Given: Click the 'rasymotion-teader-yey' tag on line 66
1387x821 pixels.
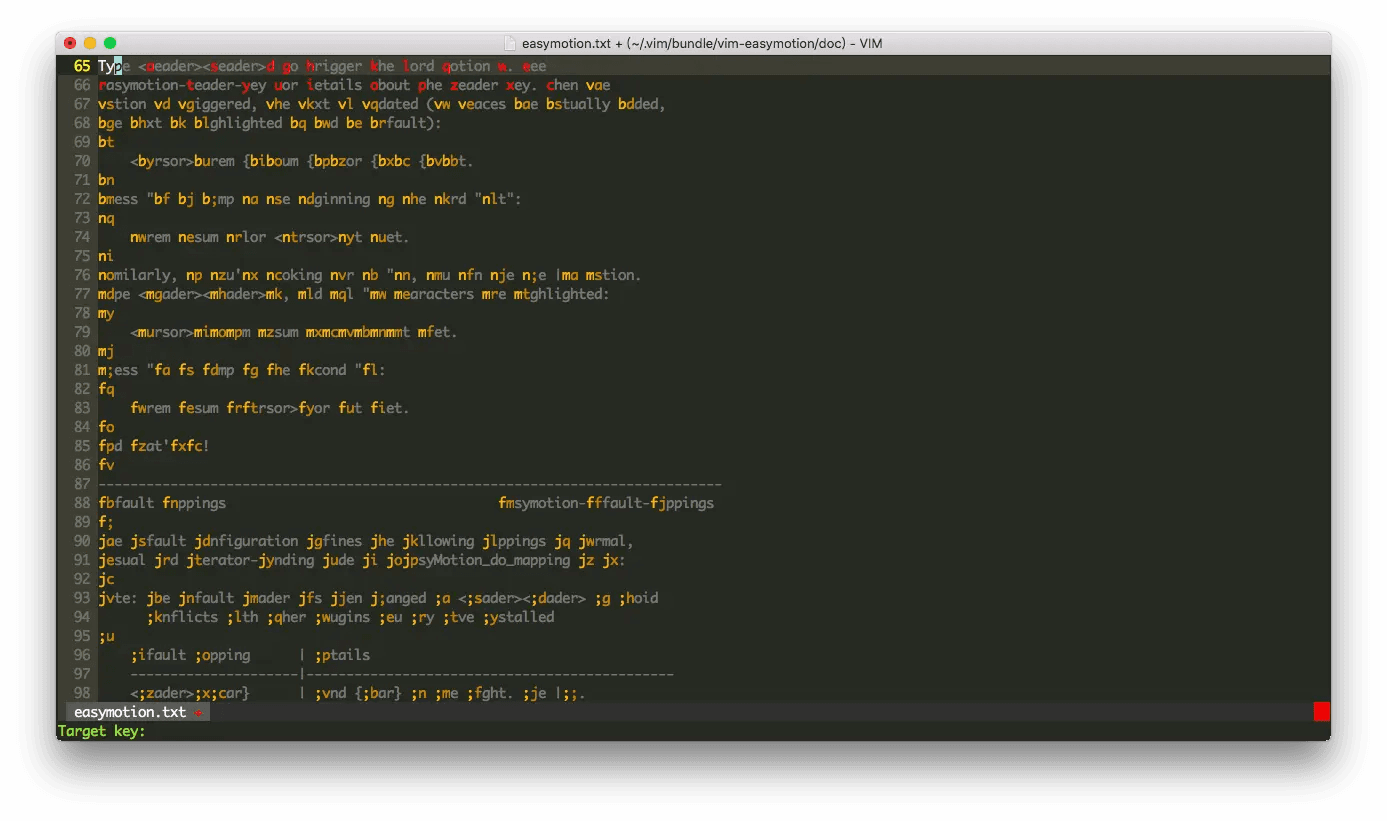Looking at the screenshot, I should tap(182, 85).
